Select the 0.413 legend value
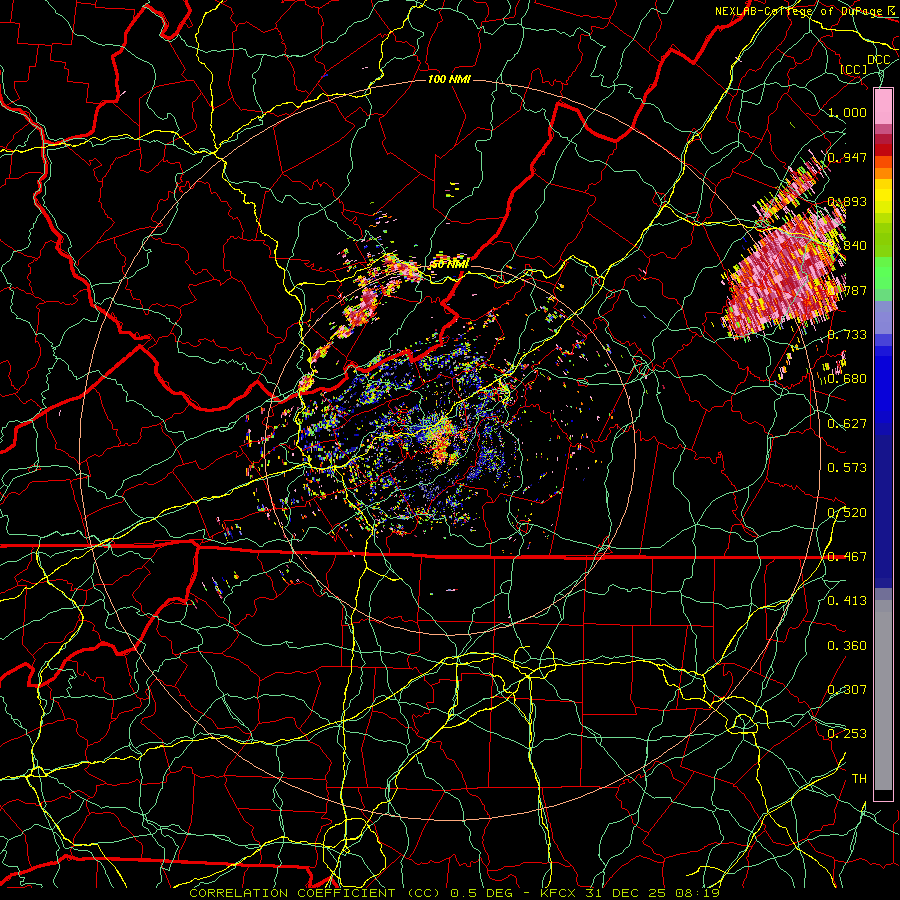The image size is (900, 900). (x=847, y=601)
